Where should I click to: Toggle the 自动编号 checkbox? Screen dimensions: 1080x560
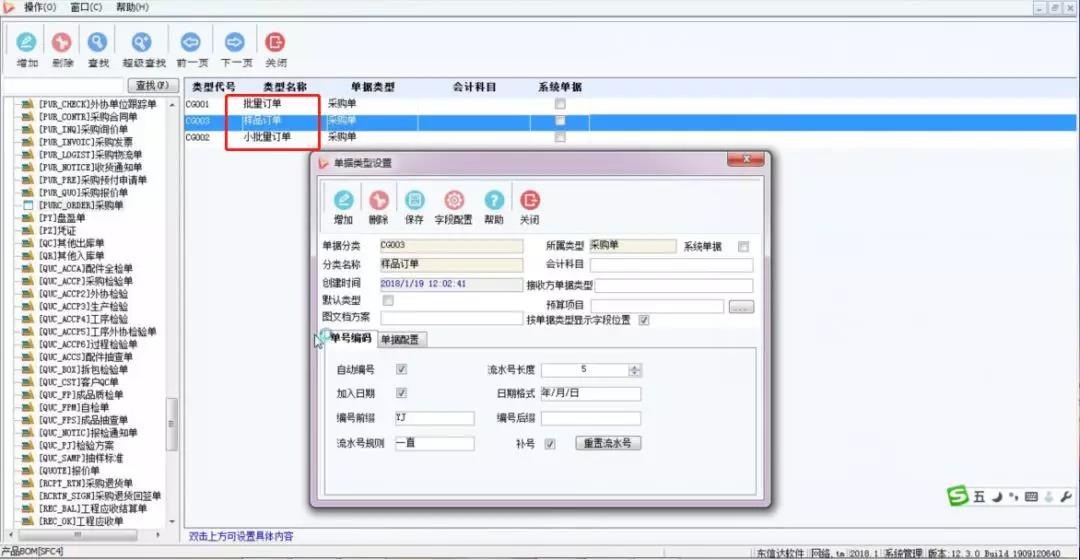coord(402,370)
